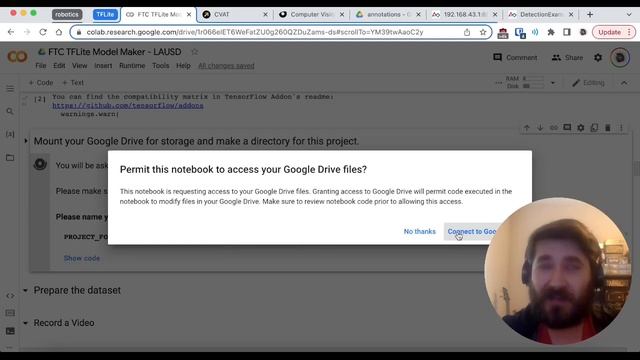Bookmark this page with the star
This screenshot has width=640, height=360.
483,32
